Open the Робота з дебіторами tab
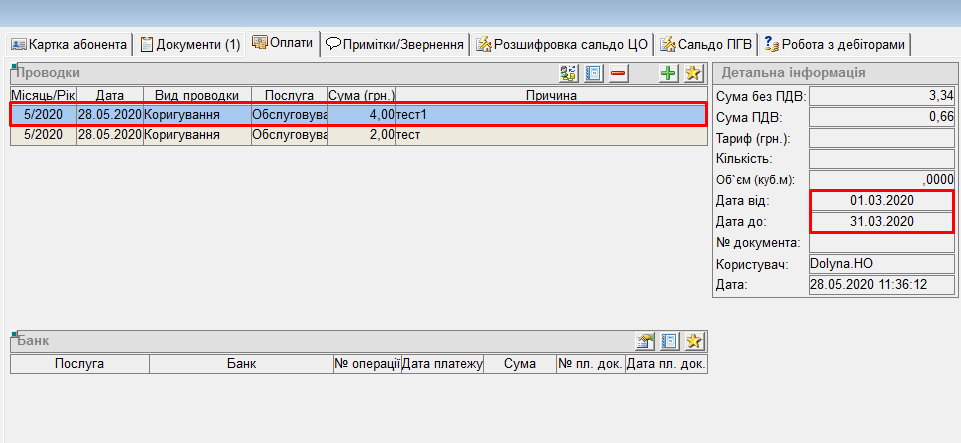The image size is (961, 443). point(835,44)
